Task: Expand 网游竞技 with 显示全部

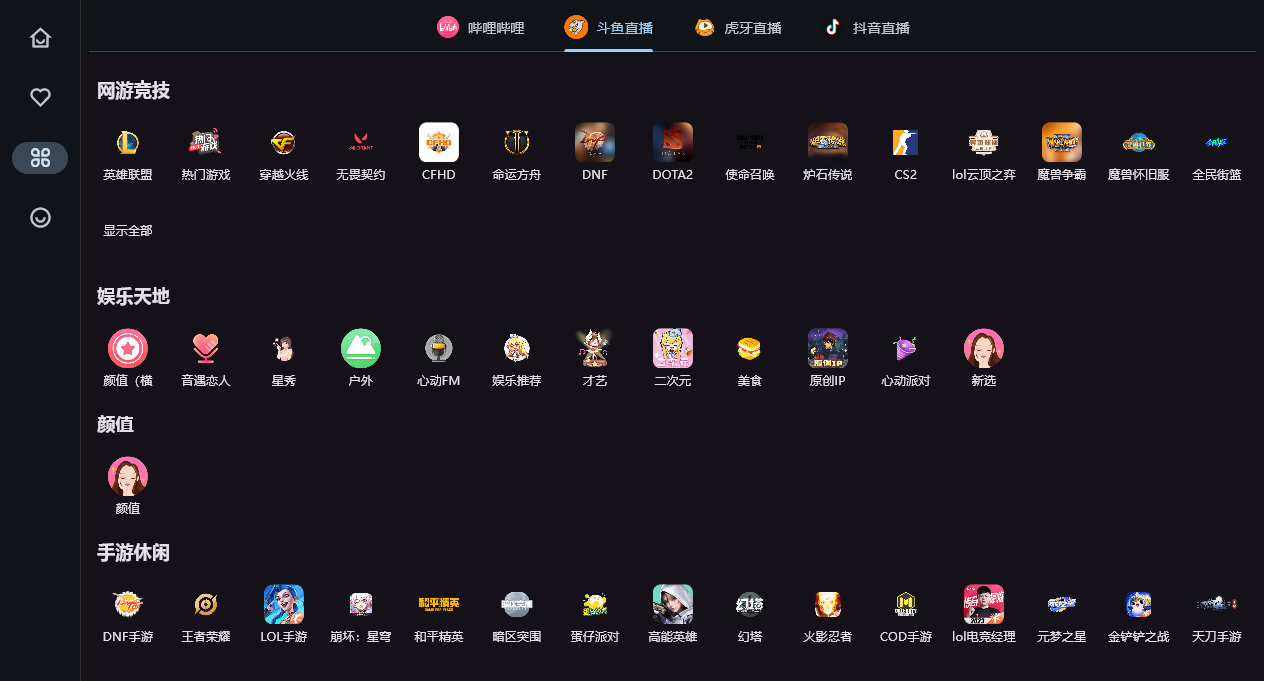Action: (x=128, y=231)
